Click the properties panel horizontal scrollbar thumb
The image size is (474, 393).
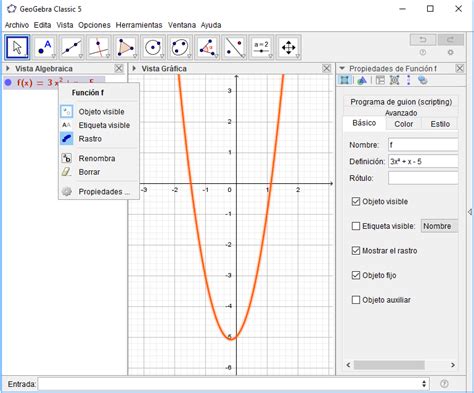point(389,365)
